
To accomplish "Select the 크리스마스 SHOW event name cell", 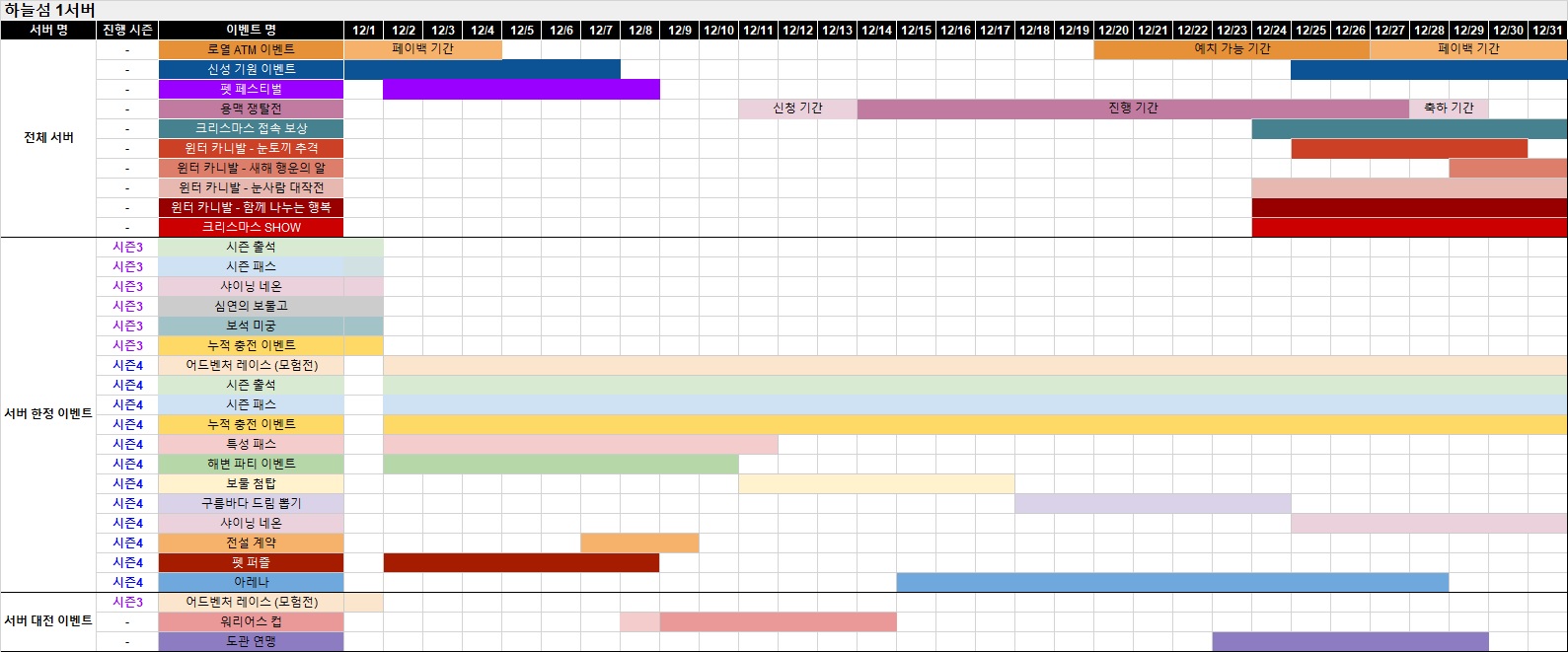I will (x=251, y=227).
